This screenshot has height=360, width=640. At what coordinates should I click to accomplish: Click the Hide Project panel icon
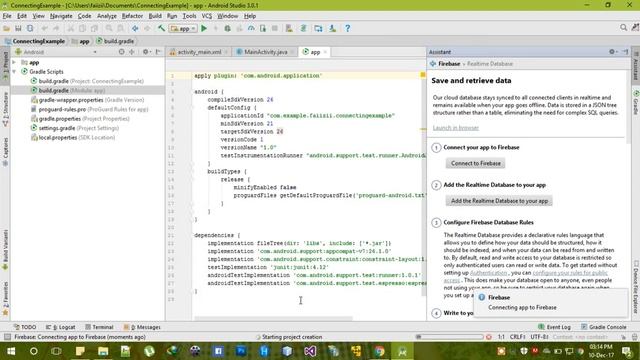tap(158, 52)
